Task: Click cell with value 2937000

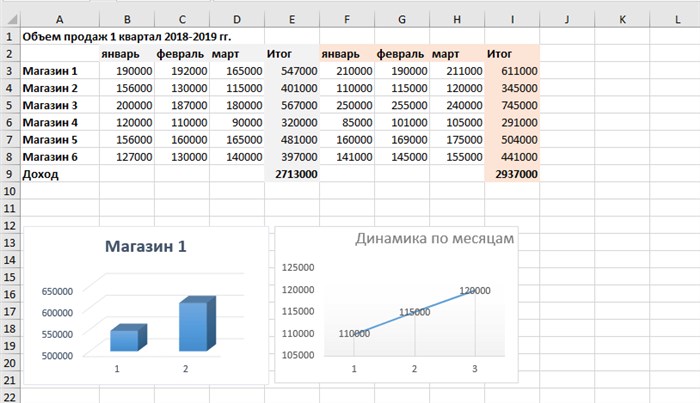Action: click(512, 174)
